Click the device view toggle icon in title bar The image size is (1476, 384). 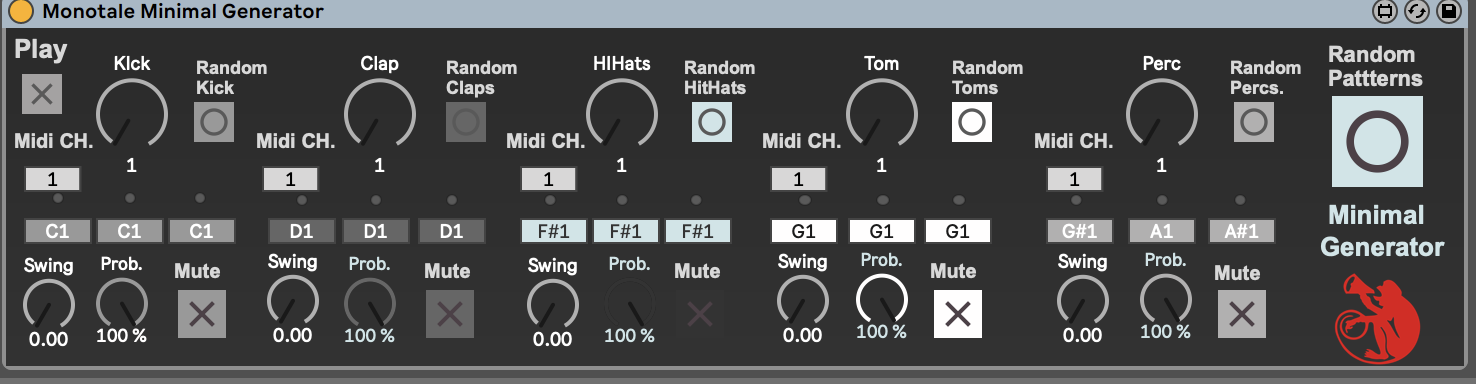coord(1385,12)
